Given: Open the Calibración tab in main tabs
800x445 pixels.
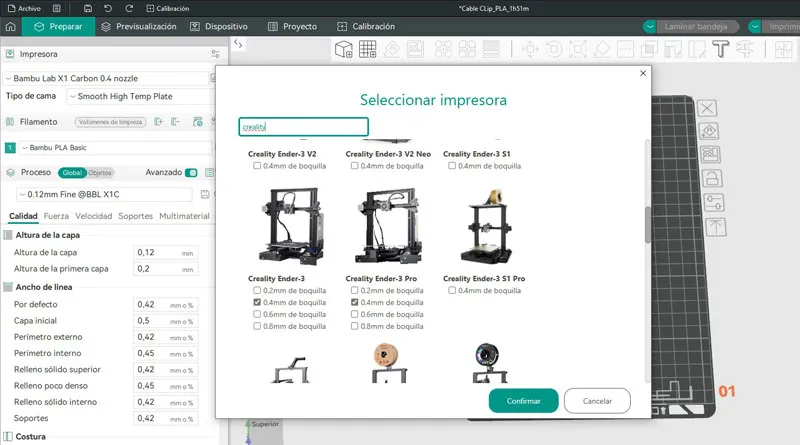Looking at the screenshot, I should [x=366, y=27].
